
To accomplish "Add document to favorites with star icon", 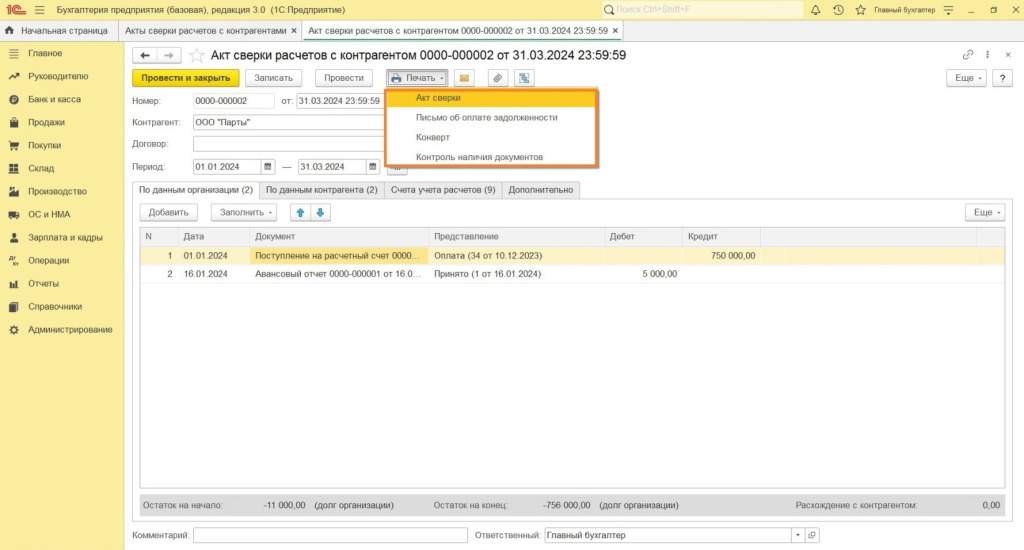I will point(196,56).
